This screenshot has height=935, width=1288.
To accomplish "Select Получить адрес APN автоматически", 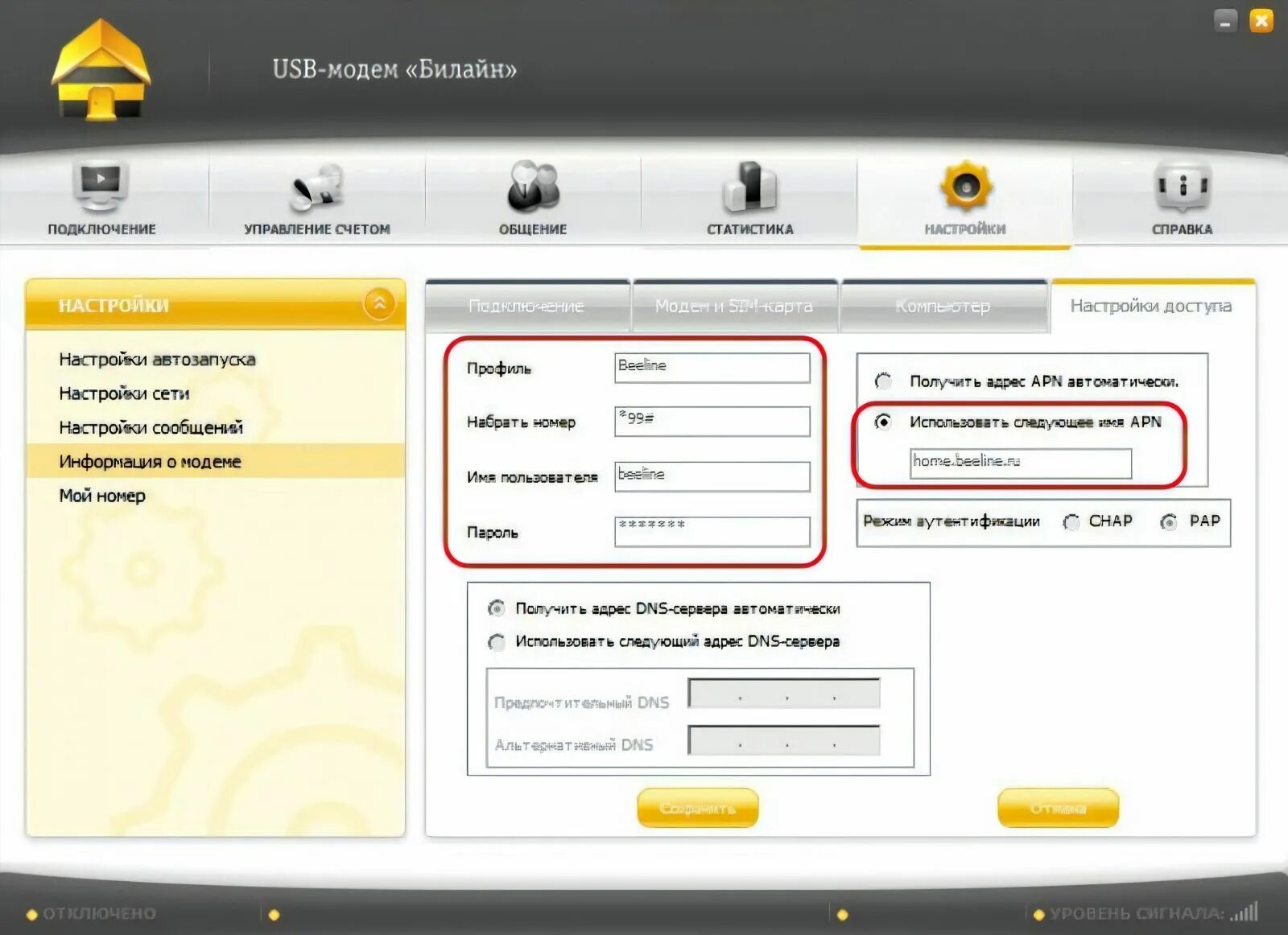I will point(884,381).
